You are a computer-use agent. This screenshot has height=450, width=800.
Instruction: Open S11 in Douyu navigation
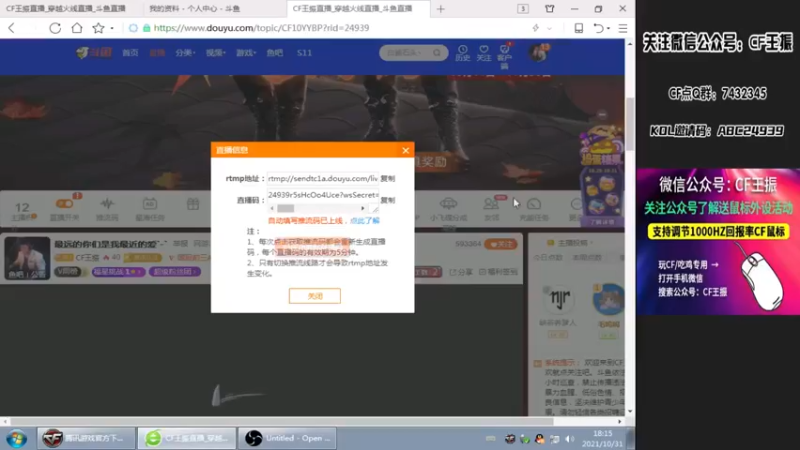pos(304,53)
